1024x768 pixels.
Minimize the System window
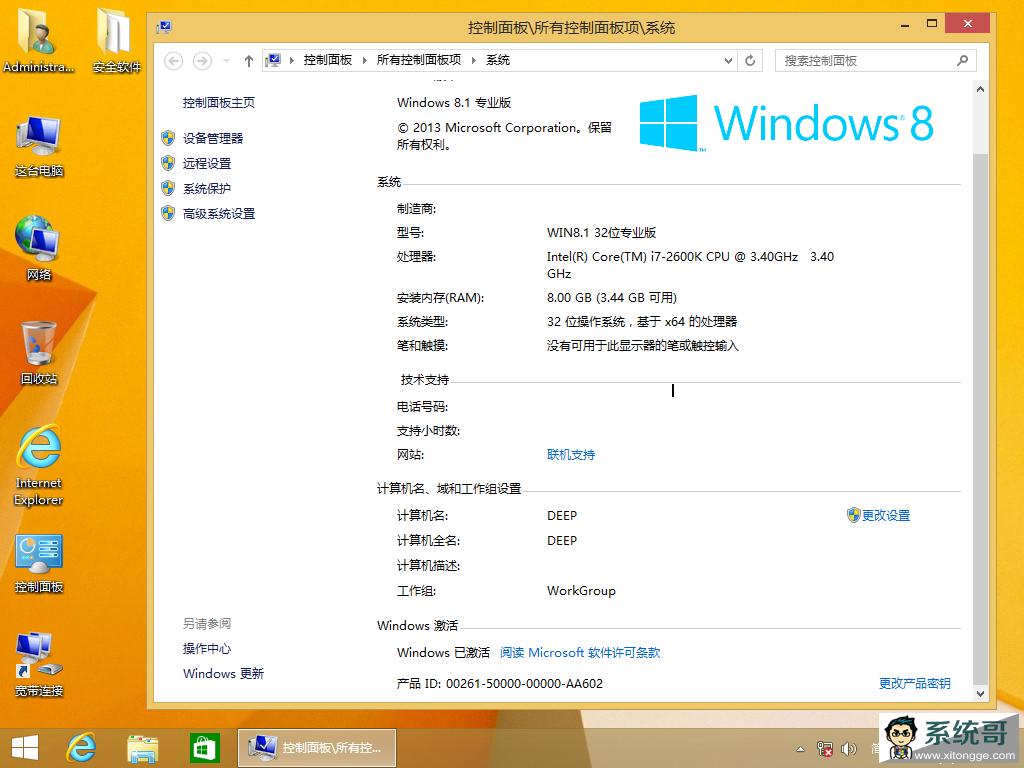click(905, 25)
